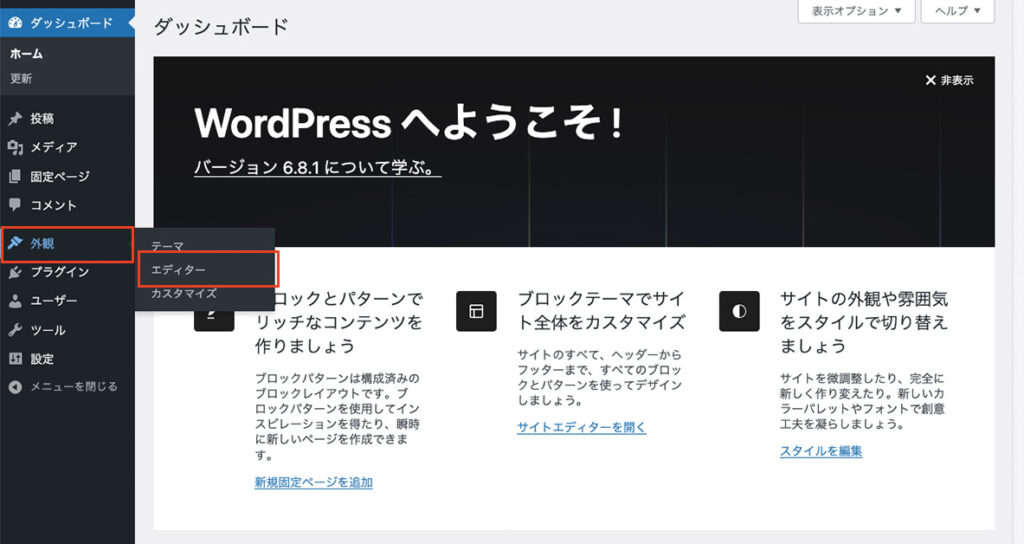Go to 更新 under Dashboard

[21, 78]
